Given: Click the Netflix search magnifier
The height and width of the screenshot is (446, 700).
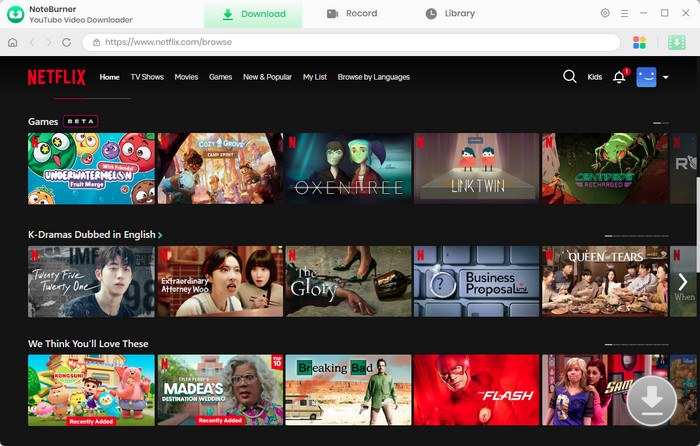Looking at the screenshot, I should (569, 77).
